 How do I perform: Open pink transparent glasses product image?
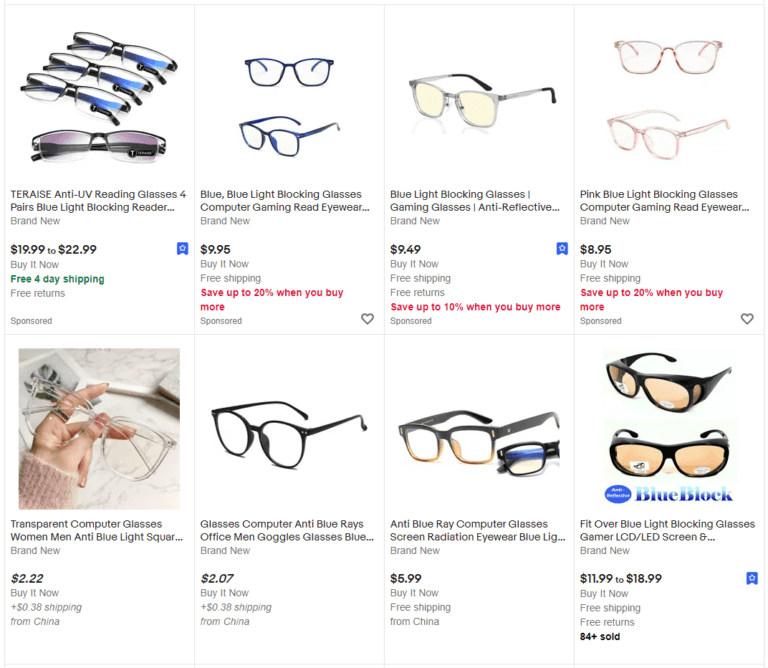pyautogui.click(x=668, y=99)
